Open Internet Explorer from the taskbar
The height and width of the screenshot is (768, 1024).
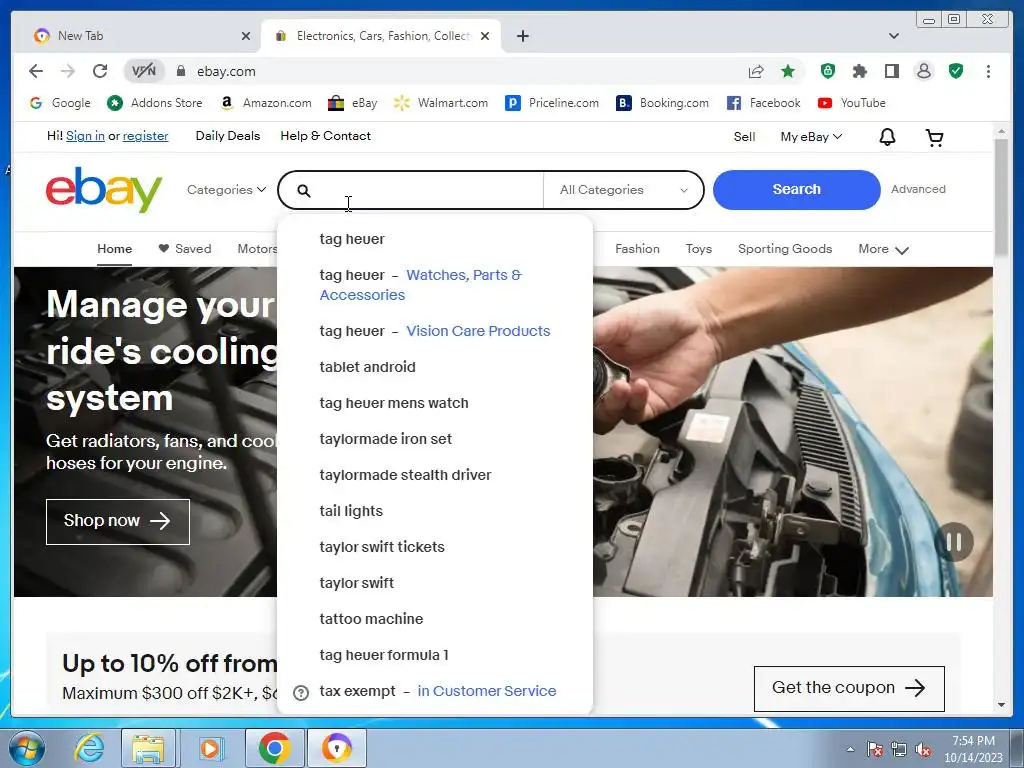88,748
